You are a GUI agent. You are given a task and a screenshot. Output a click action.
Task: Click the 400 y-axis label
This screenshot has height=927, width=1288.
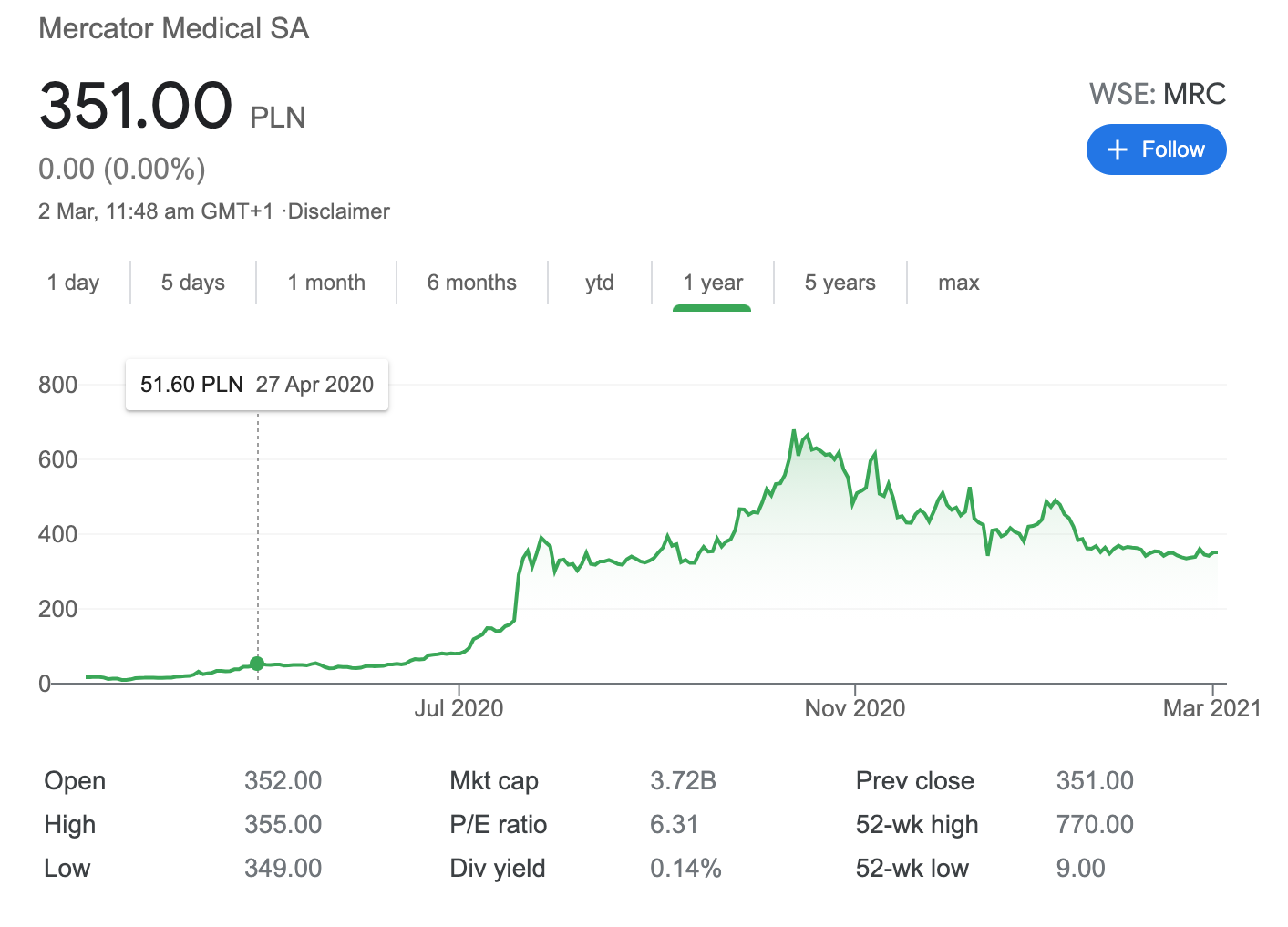57,534
